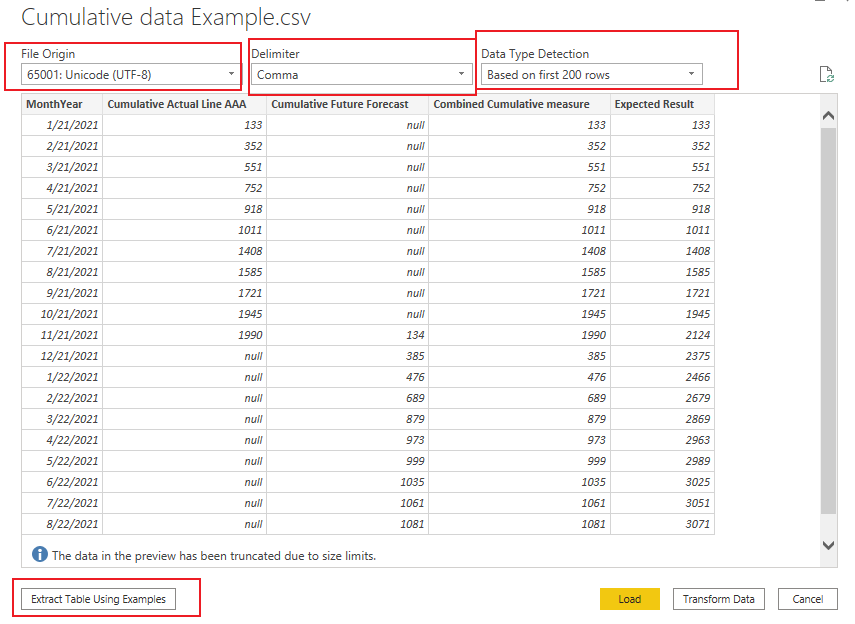Select the 1/22/2021 date cell

pos(62,377)
